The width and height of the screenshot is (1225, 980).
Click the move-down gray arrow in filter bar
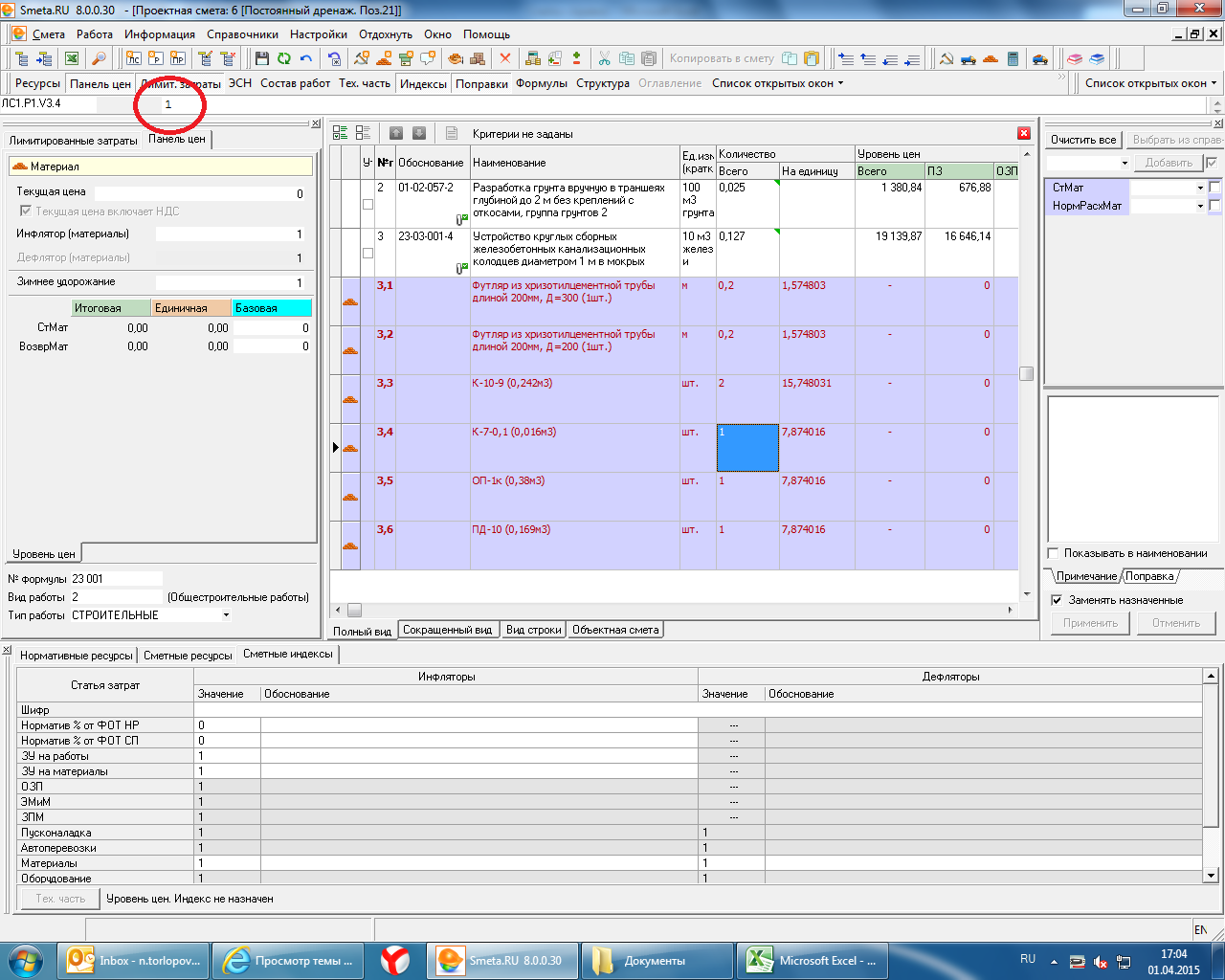pyautogui.click(x=419, y=133)
